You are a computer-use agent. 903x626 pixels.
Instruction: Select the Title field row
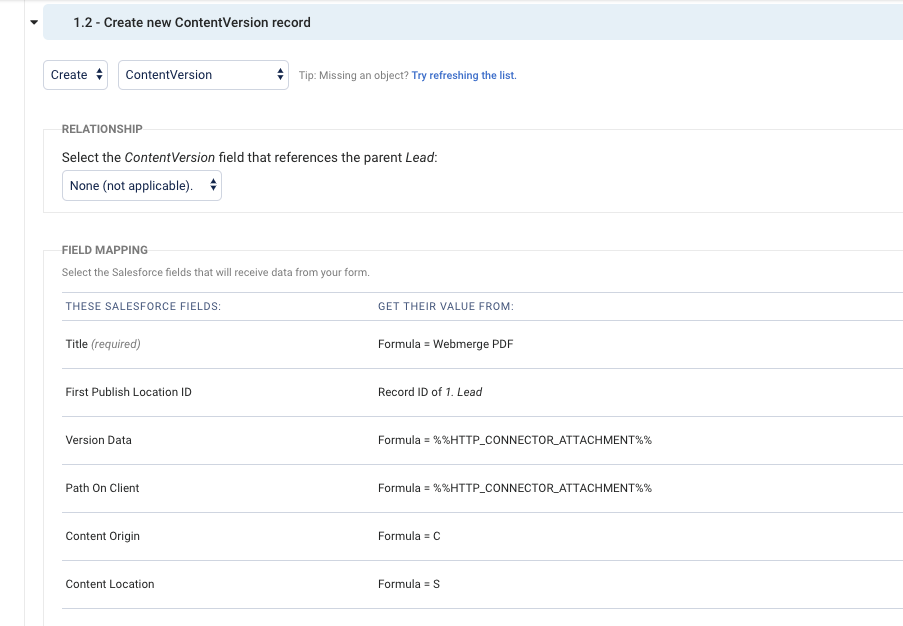(x=103, y=344)
